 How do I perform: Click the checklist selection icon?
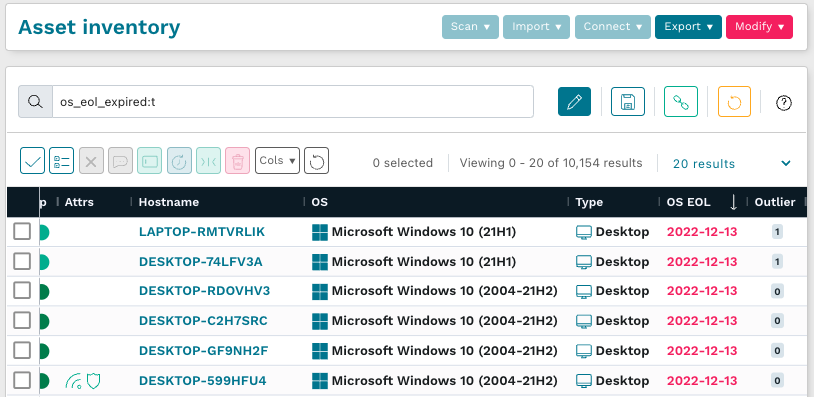[62, 161]
